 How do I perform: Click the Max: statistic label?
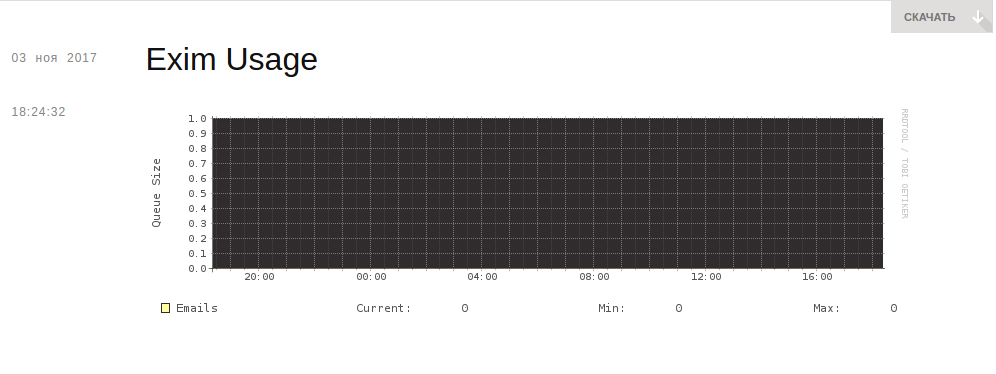pos(827,308)
